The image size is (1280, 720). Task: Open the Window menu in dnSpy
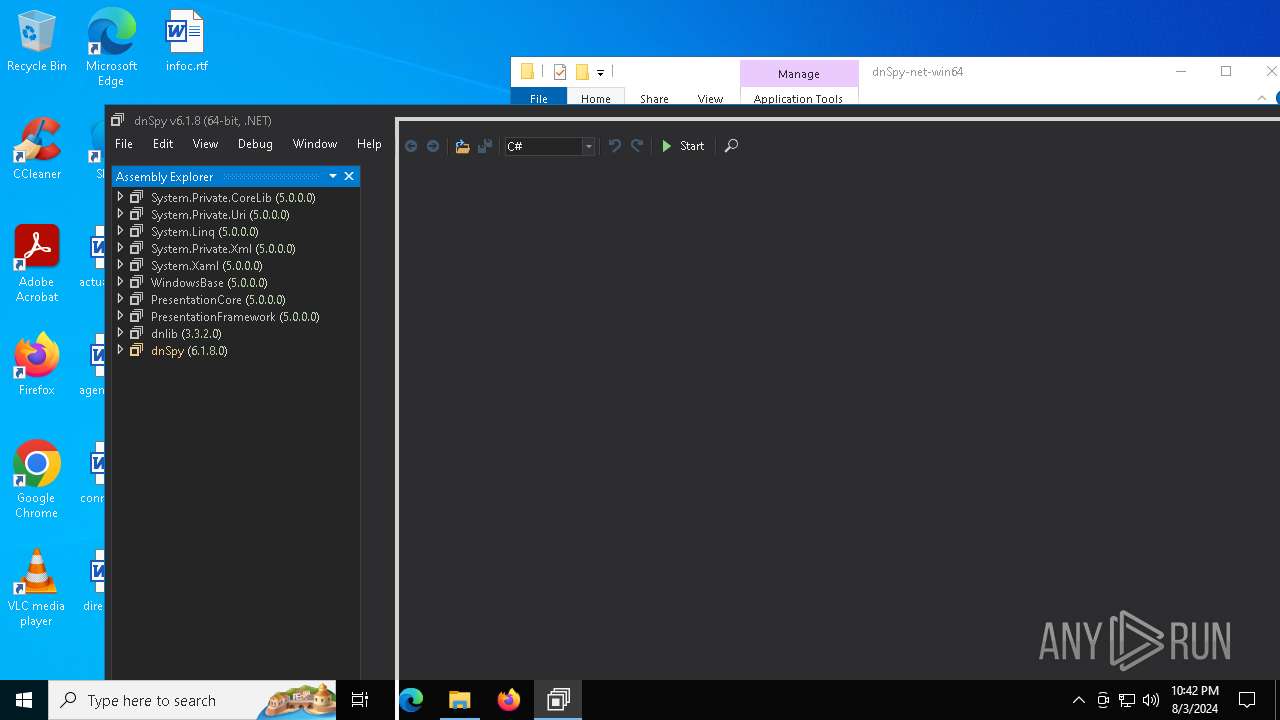[x=315, y=144]
